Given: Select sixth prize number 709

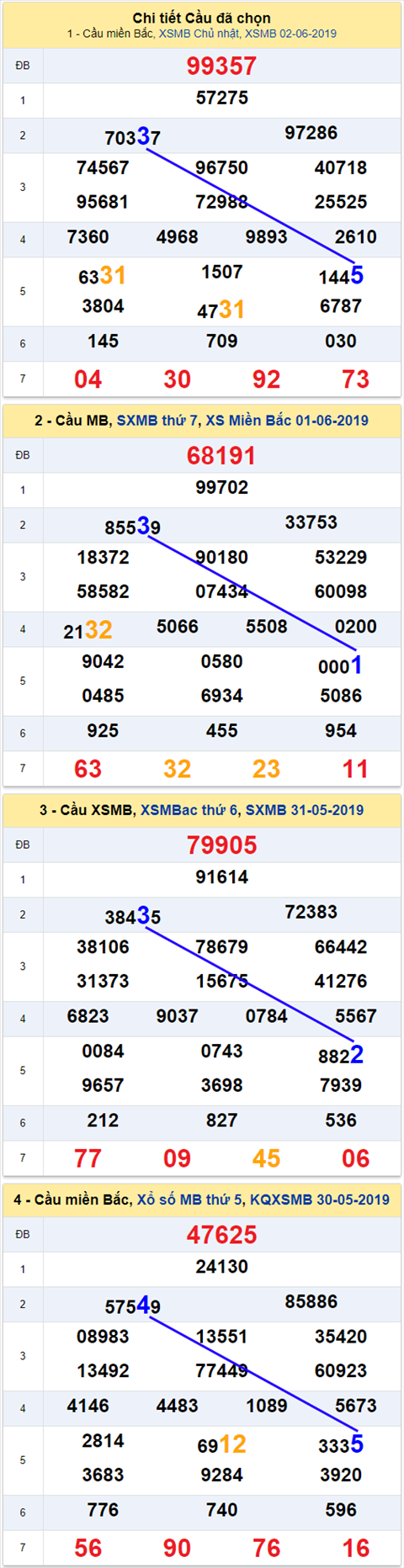Looking at the screenshot, I should [222, 342].
